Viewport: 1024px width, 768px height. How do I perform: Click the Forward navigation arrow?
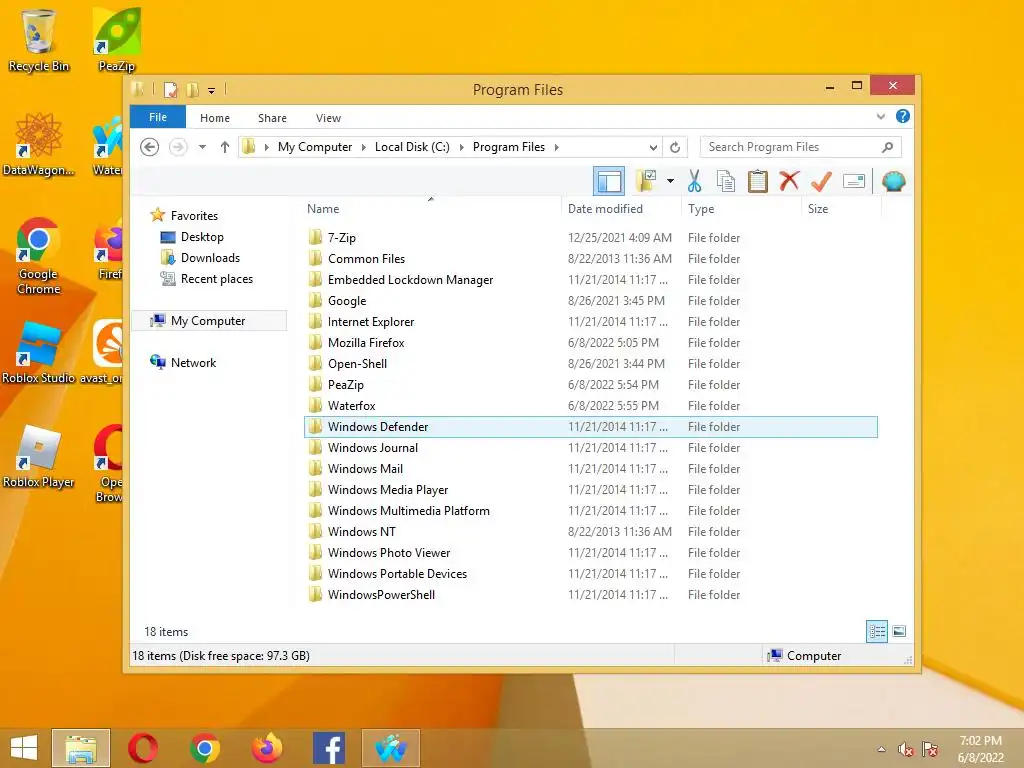(178, 147)
